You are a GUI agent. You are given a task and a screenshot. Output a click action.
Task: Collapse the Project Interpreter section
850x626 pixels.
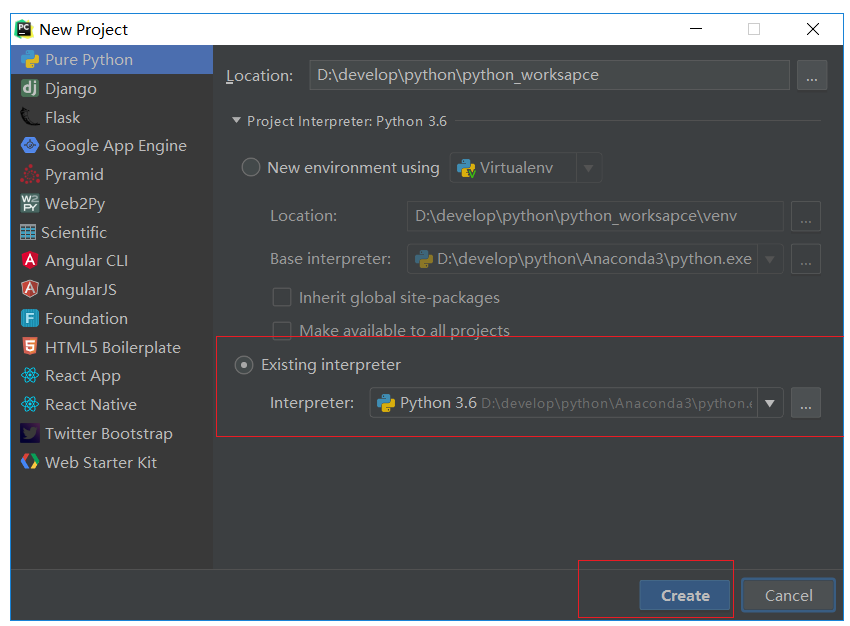point(236,120)
